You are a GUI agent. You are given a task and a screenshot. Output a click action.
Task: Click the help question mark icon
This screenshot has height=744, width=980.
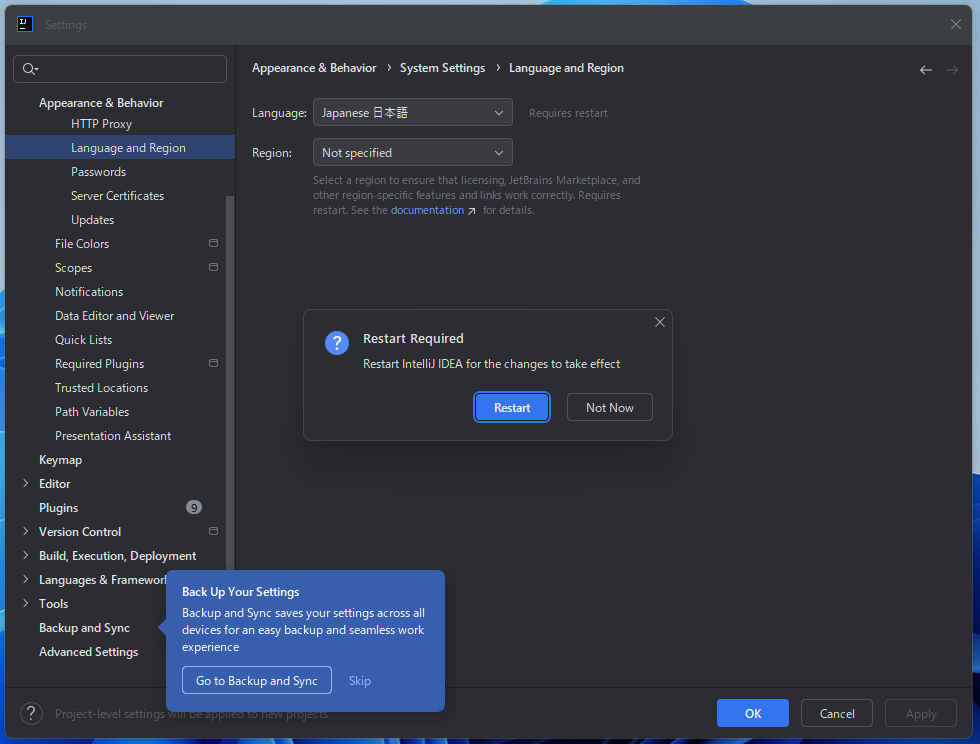tap(31, 713)
